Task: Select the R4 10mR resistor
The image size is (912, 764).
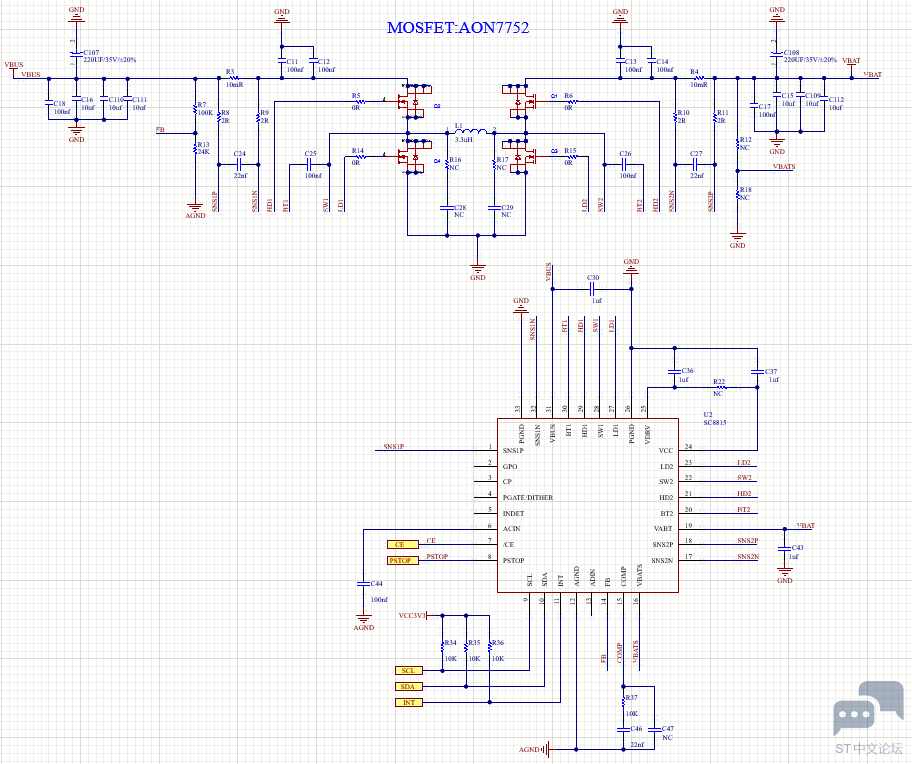Action: point(697,79)
